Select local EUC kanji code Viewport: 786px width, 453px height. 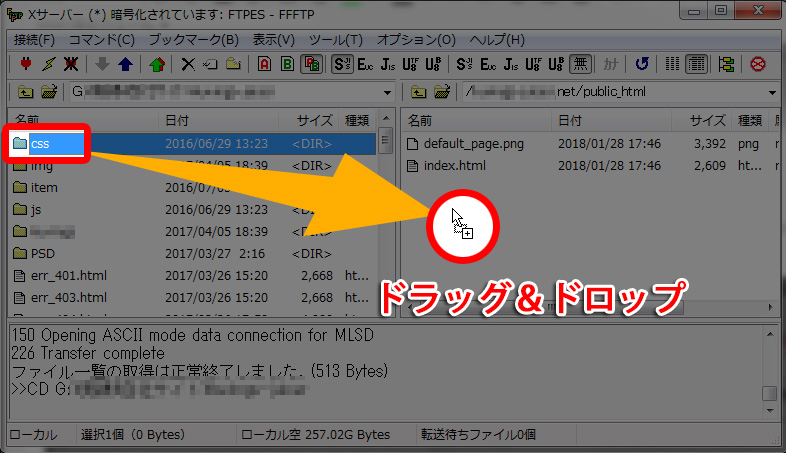coord(365,64)
